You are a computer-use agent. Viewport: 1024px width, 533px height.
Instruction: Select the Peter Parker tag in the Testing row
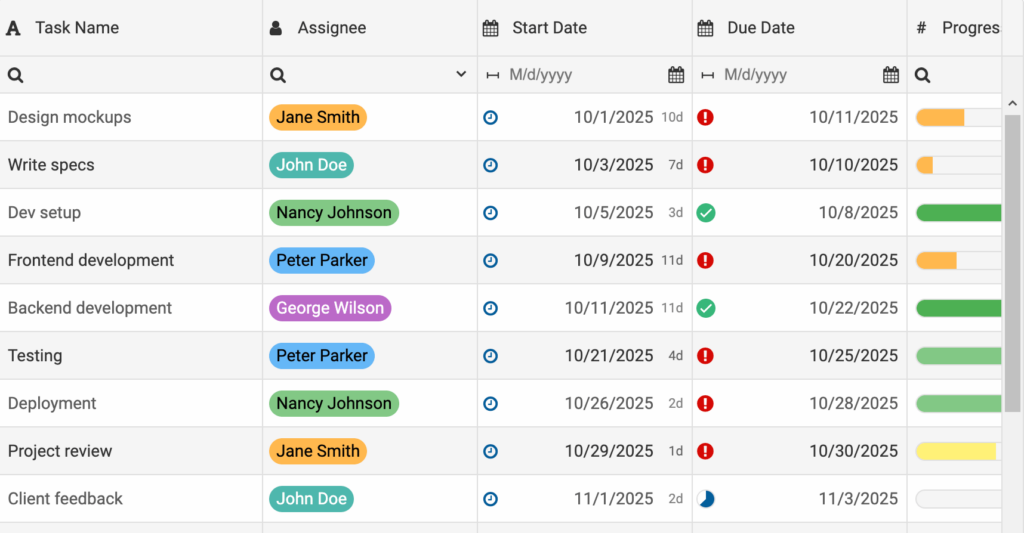click(x=322, y=356)
